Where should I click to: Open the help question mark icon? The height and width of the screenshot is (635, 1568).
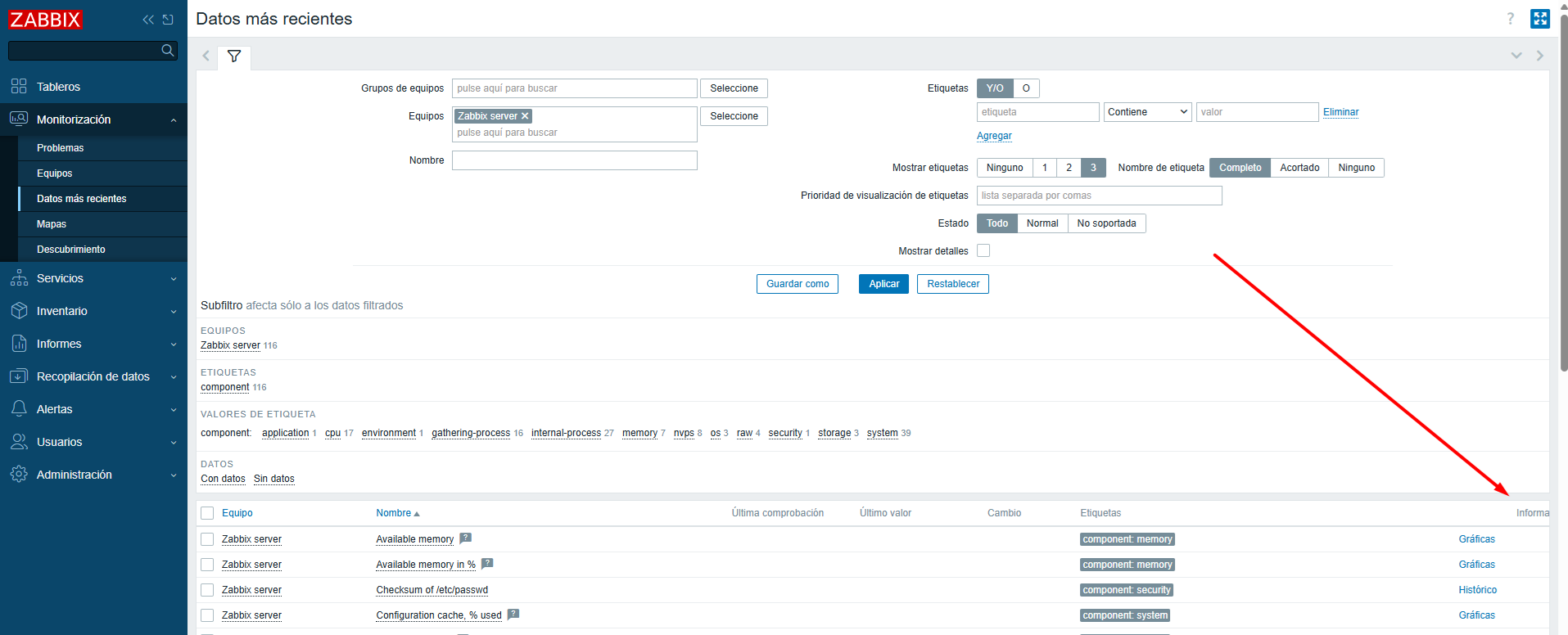[1511, 19]
